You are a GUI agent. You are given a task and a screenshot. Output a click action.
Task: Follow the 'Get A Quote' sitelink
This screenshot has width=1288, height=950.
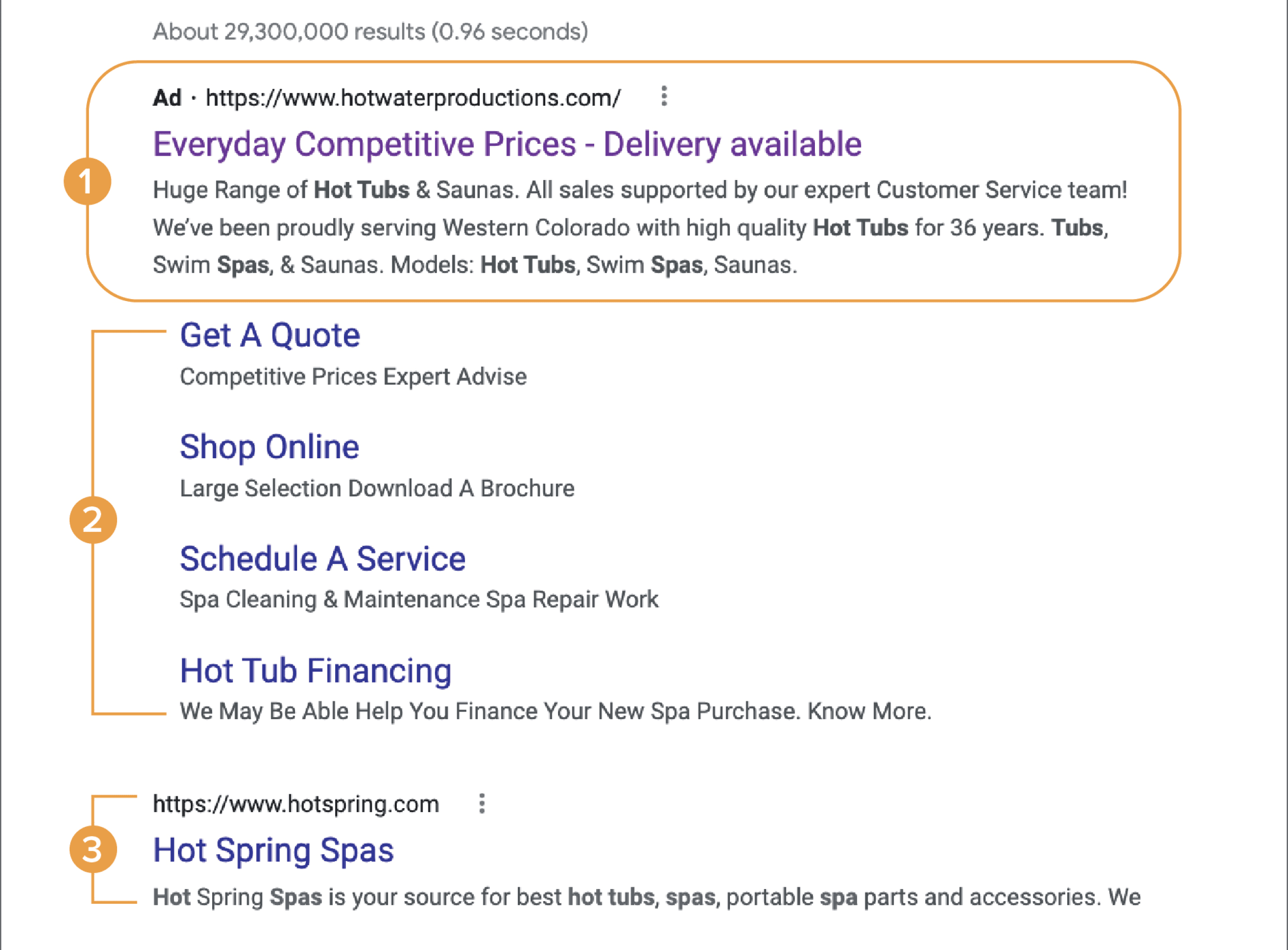tap(270, 335)
